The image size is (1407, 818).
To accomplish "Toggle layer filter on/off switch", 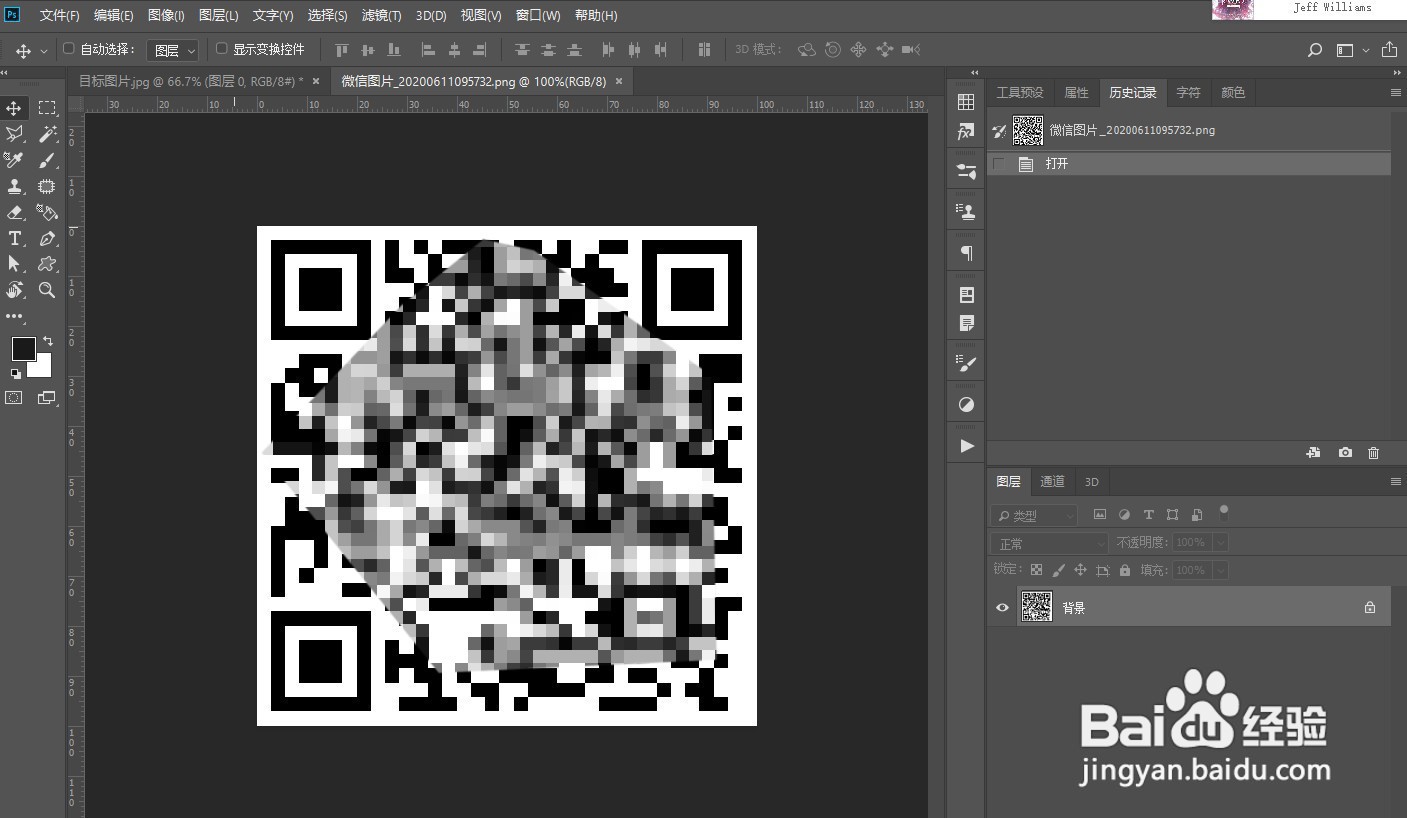I will pos(1223,513).
